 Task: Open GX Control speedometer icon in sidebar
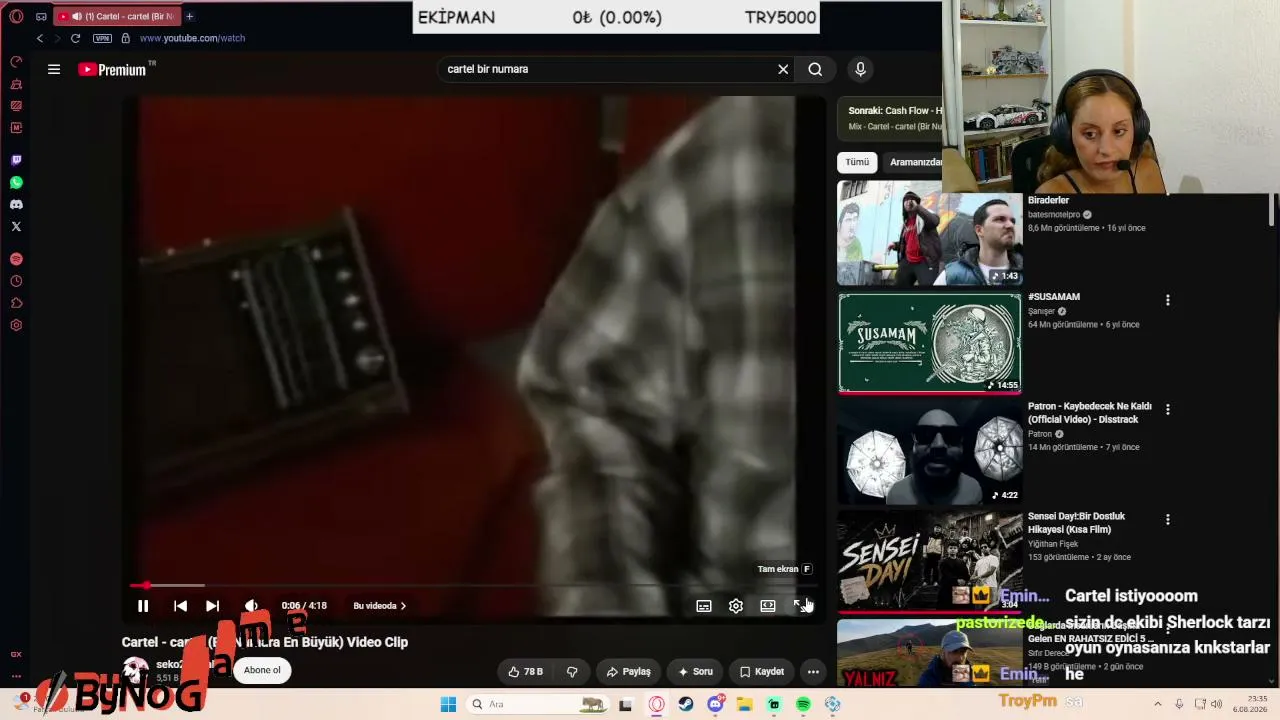(x=16, y=61)
